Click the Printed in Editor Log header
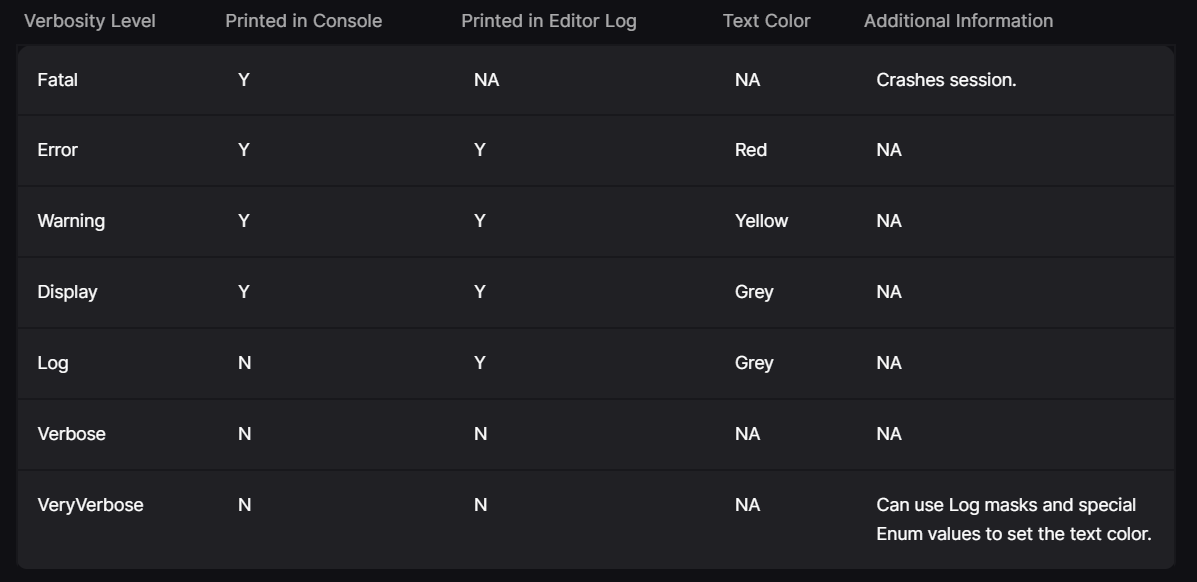 coord(548,21)
